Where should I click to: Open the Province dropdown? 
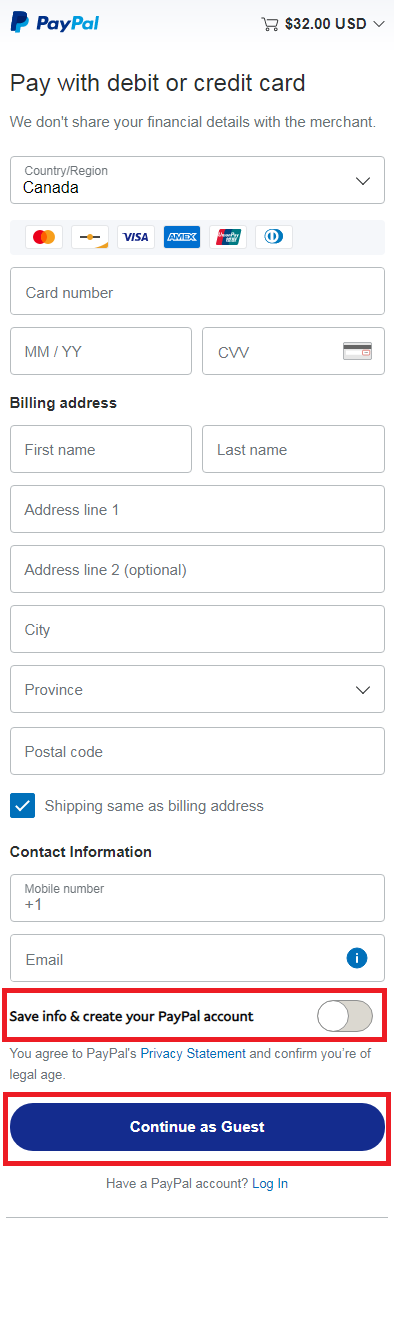click(x=197, y=690)
